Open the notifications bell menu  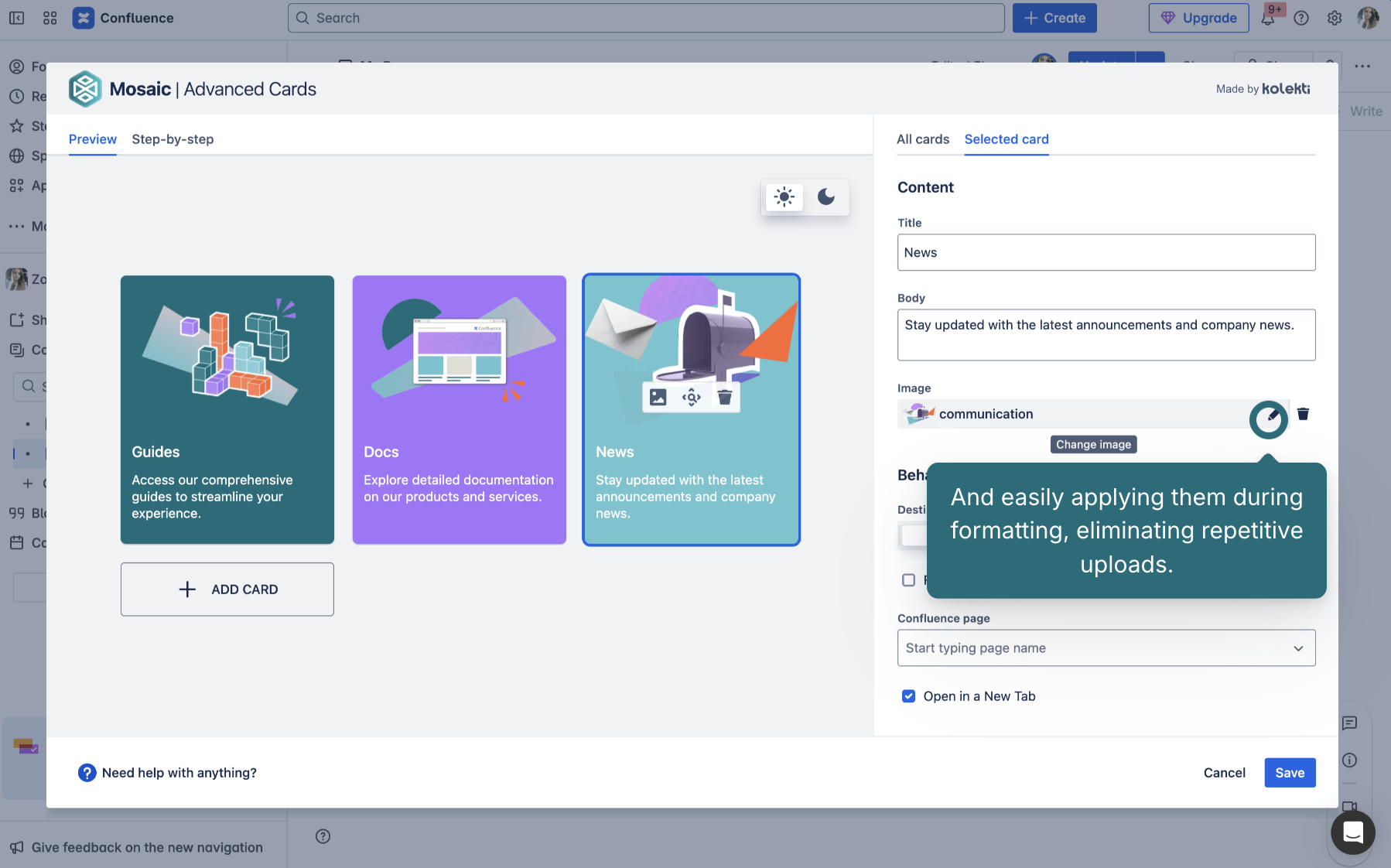pyautogui.click(x=1268, y=18)
